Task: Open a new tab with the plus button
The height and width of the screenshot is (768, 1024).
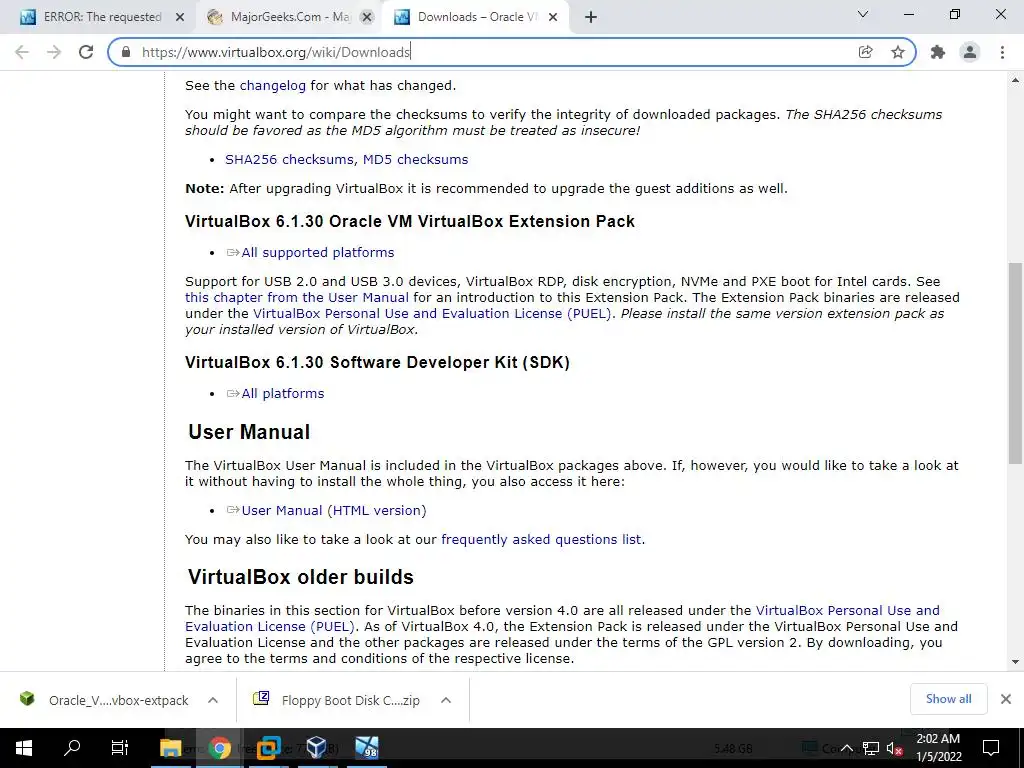Action: [x=591, y=17]
